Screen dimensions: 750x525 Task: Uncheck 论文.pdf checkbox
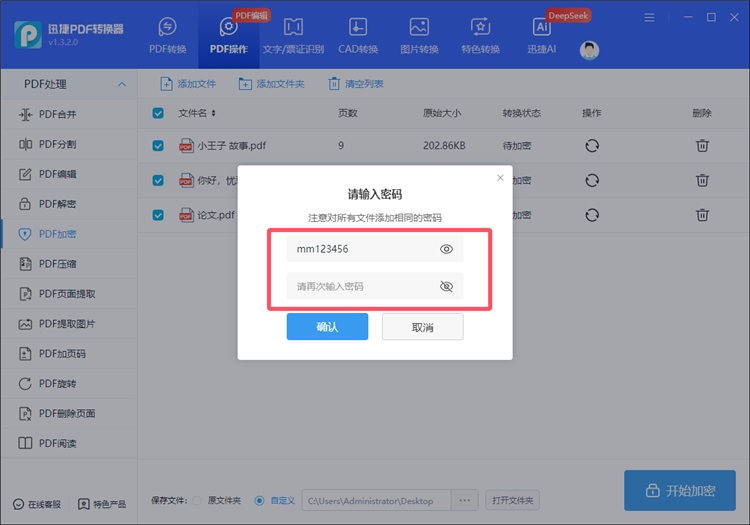pos(158,215)
